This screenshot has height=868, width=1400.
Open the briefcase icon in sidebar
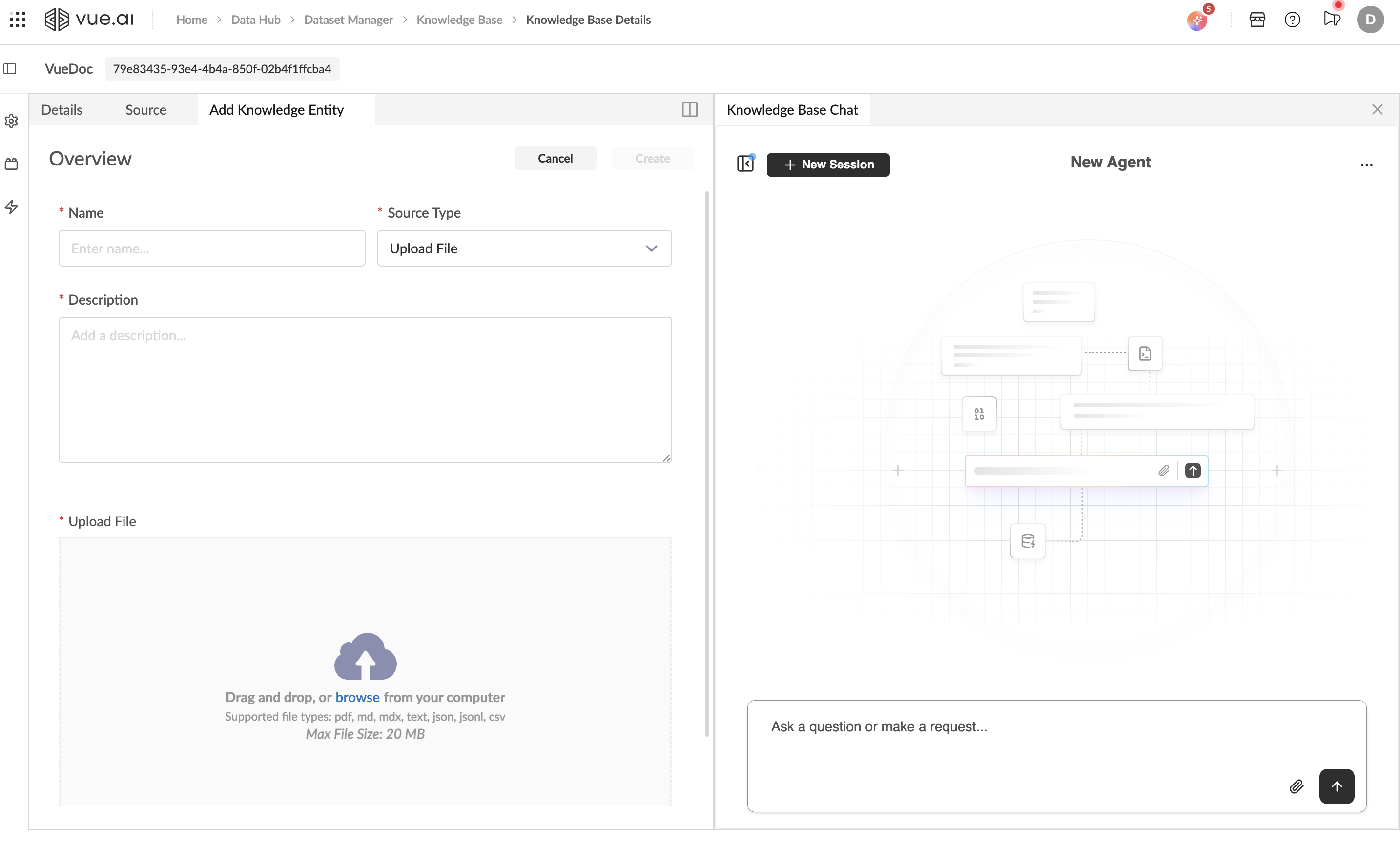pos(12,164)
